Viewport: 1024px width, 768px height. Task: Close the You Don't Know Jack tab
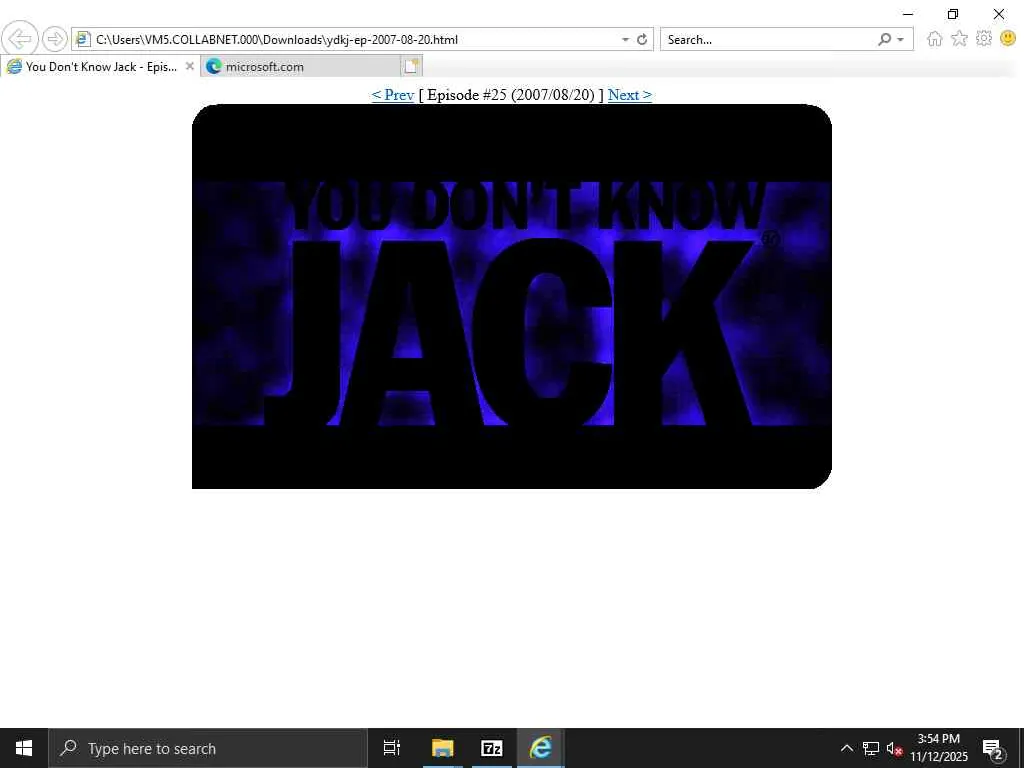[189, 66]
